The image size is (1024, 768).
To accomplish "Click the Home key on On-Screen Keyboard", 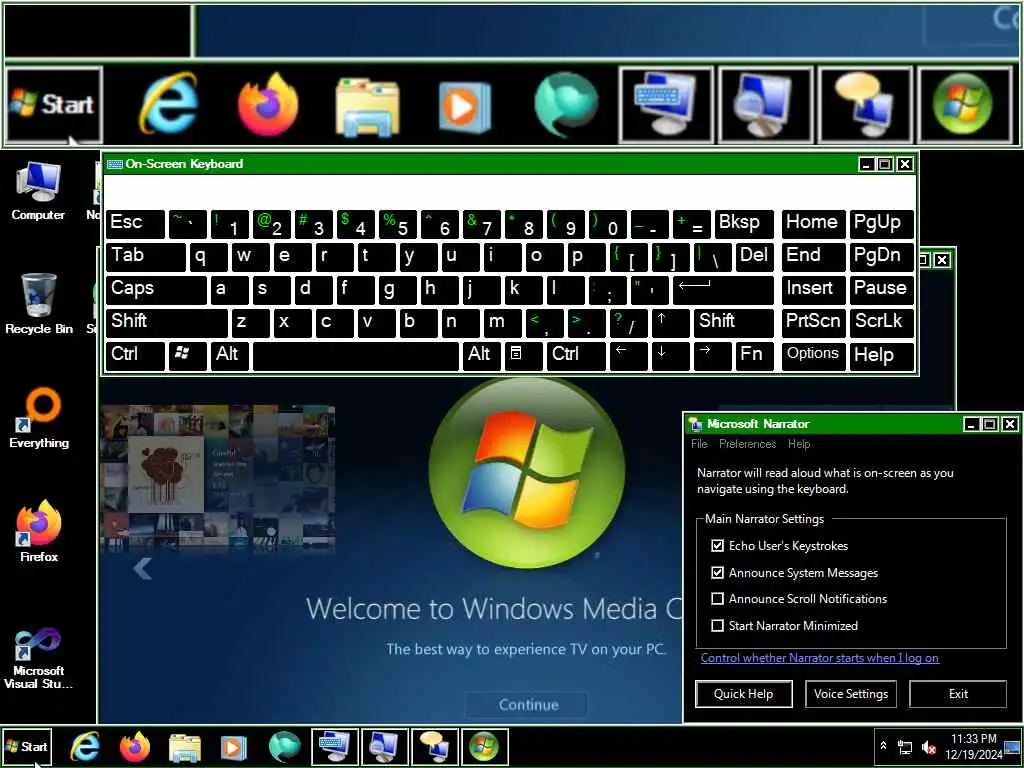I will click(814, 224).
